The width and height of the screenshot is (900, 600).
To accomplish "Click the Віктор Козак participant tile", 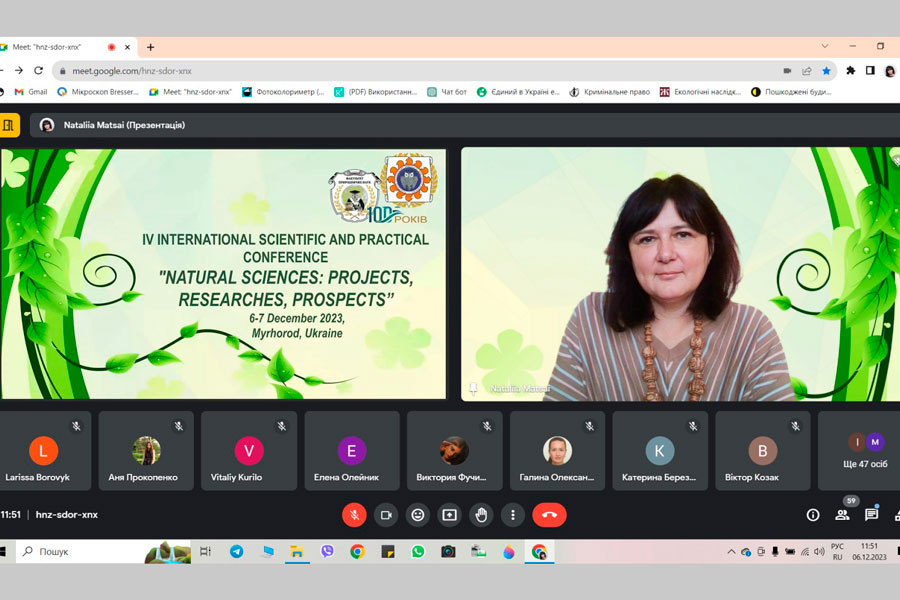I will (x=762, y=451).
